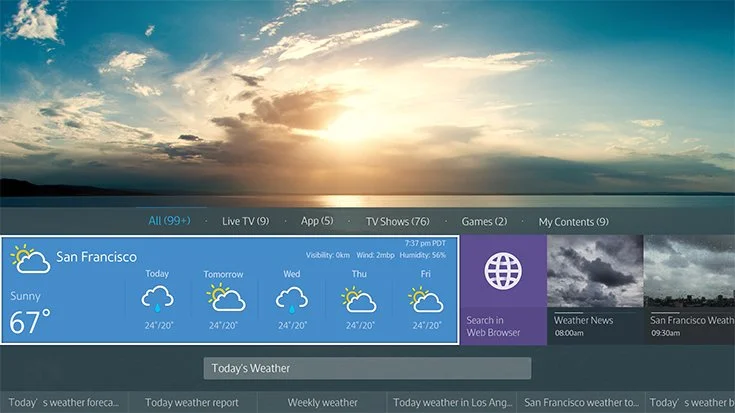Select 'Today's weather foreca...' suggestion
The image size is (735, 413).
pyautogui.click(x=64, y=403)
